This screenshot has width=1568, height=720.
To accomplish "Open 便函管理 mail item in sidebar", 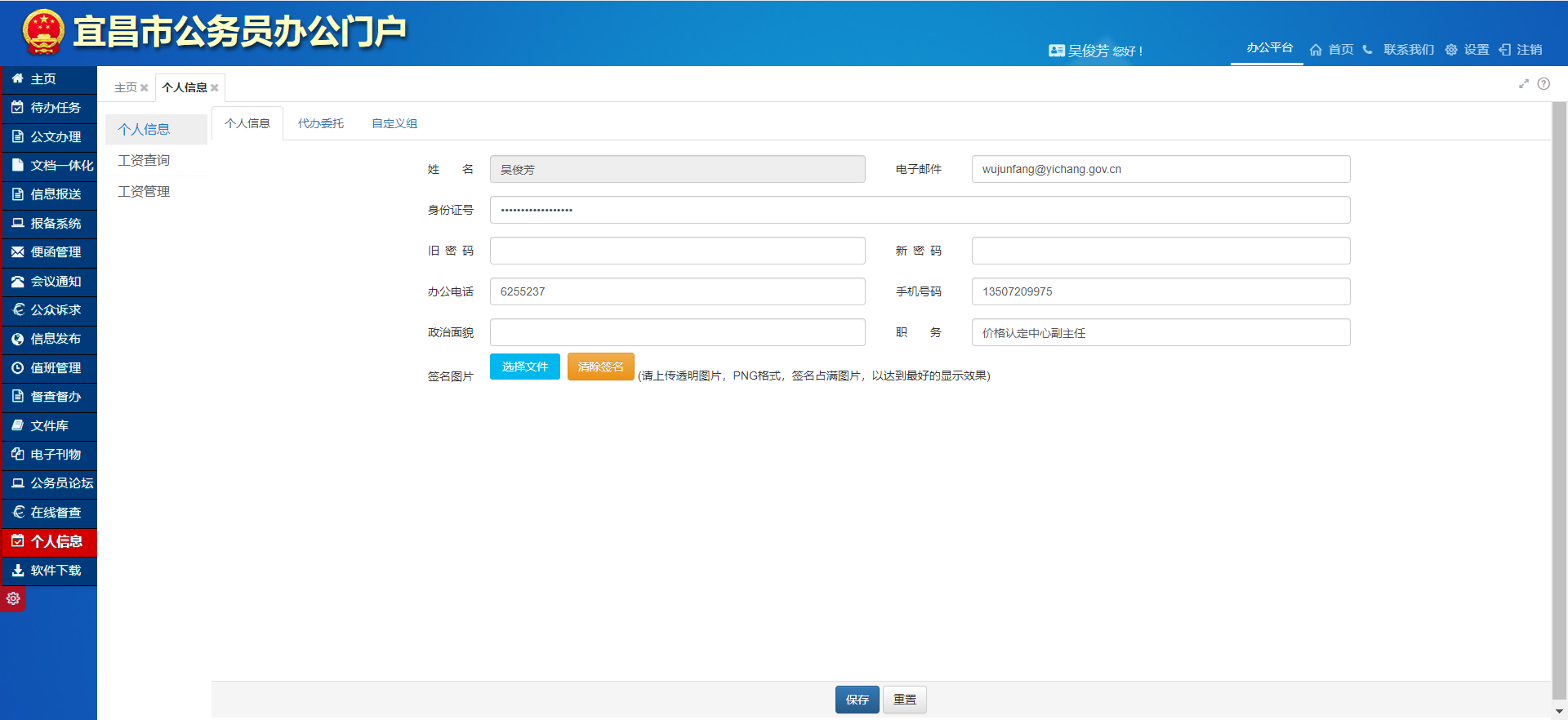I will [x=49, y=252].
